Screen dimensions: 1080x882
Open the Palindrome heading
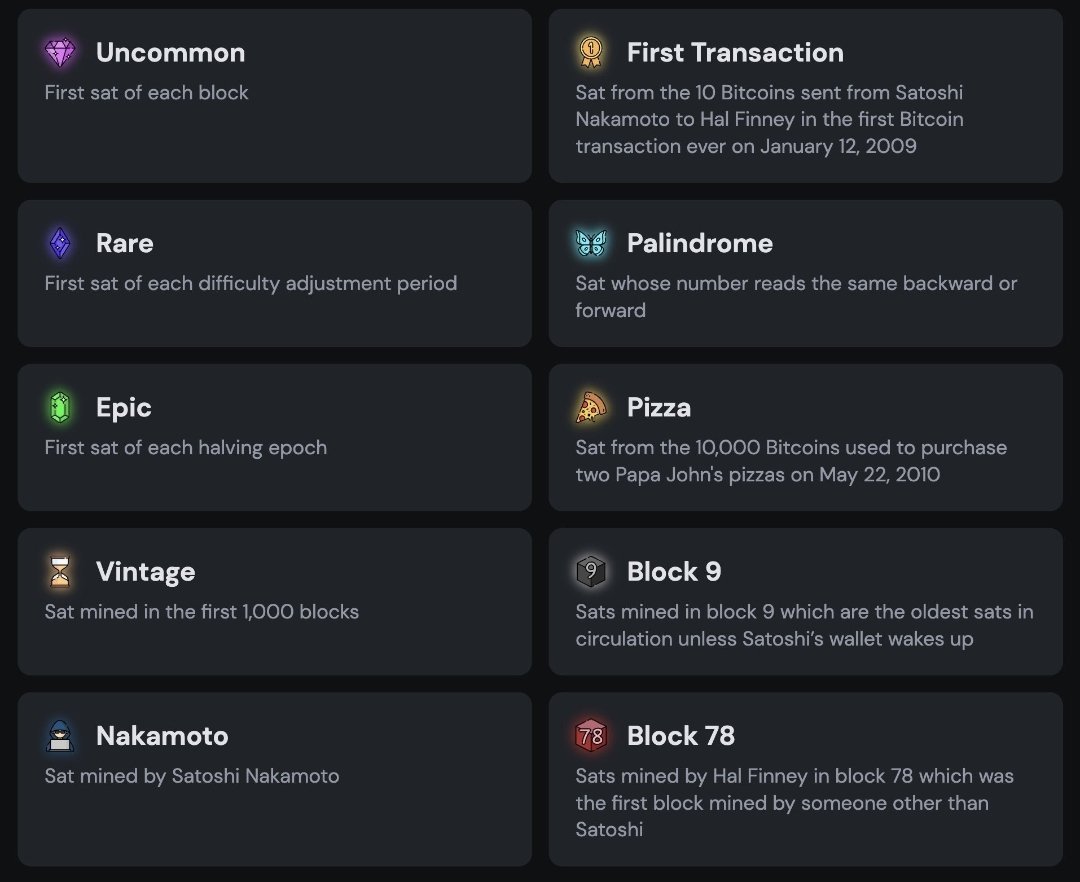pos(700,243)
